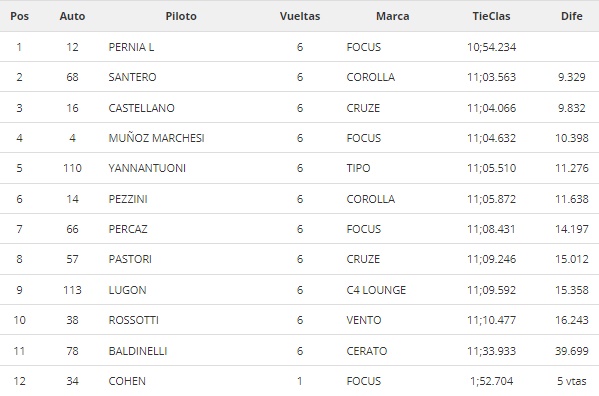Click the Vueltas column header
The image size is (599, 396).
click(x=300, y=16)
